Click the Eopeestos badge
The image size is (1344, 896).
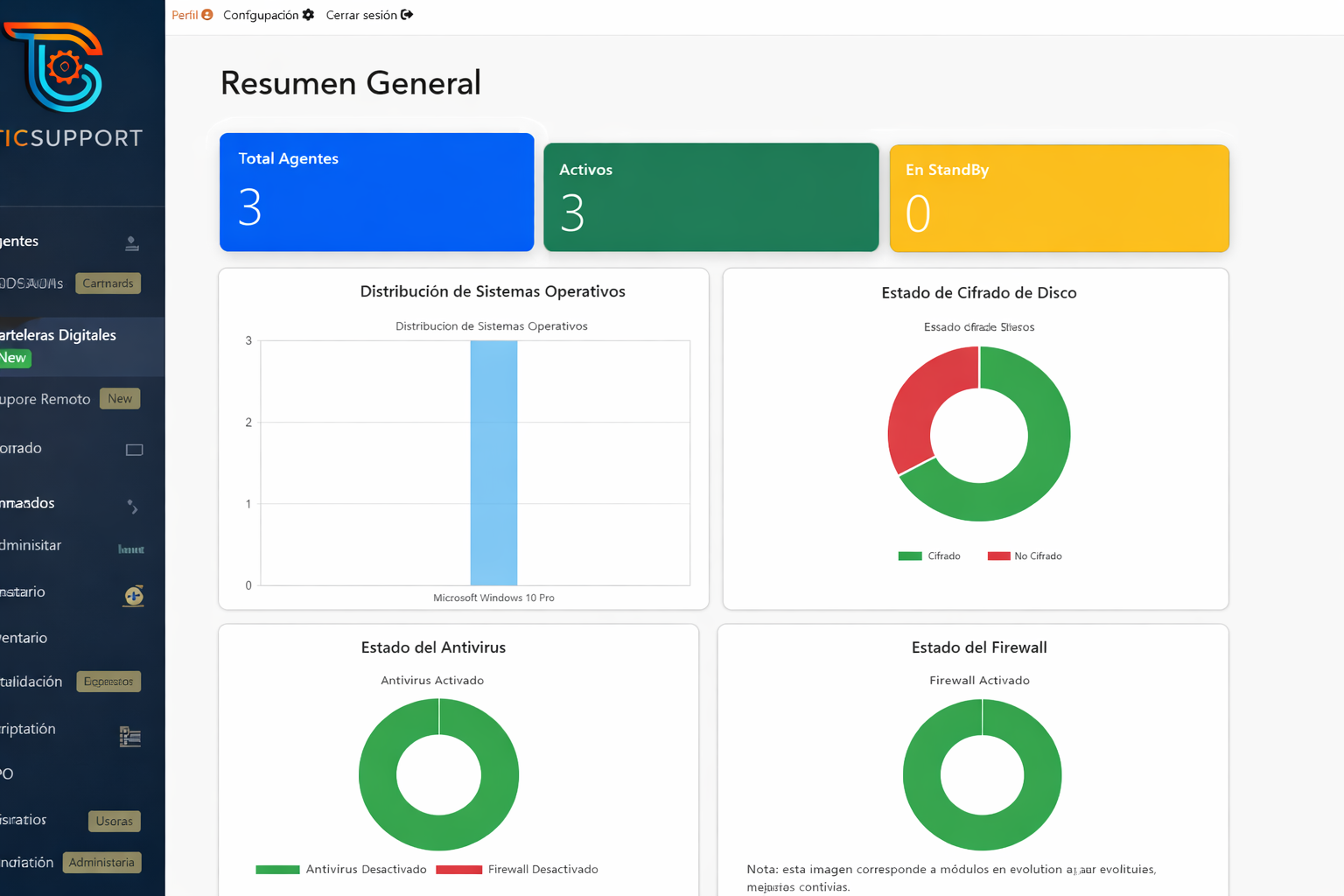[x=108, y=682]
